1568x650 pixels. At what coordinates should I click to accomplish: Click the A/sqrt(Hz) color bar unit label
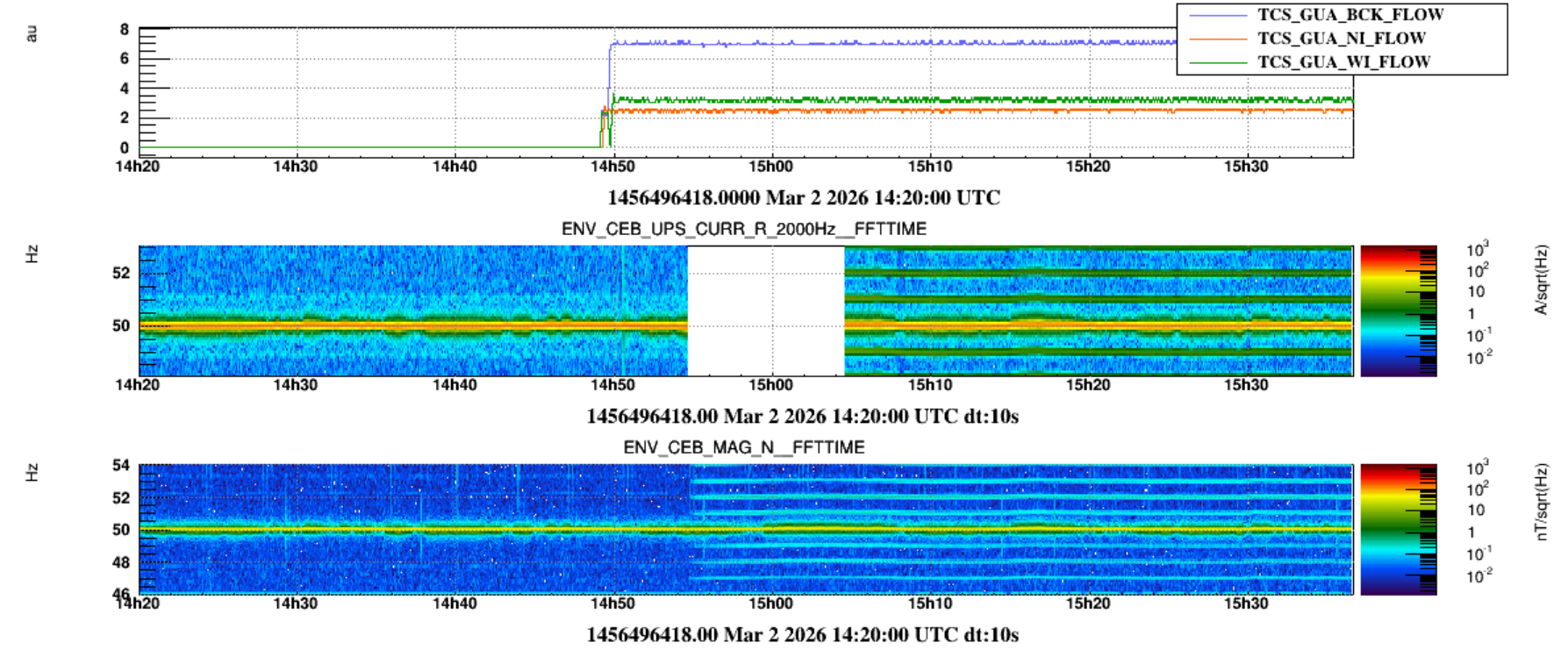(x=1540, y=281)
